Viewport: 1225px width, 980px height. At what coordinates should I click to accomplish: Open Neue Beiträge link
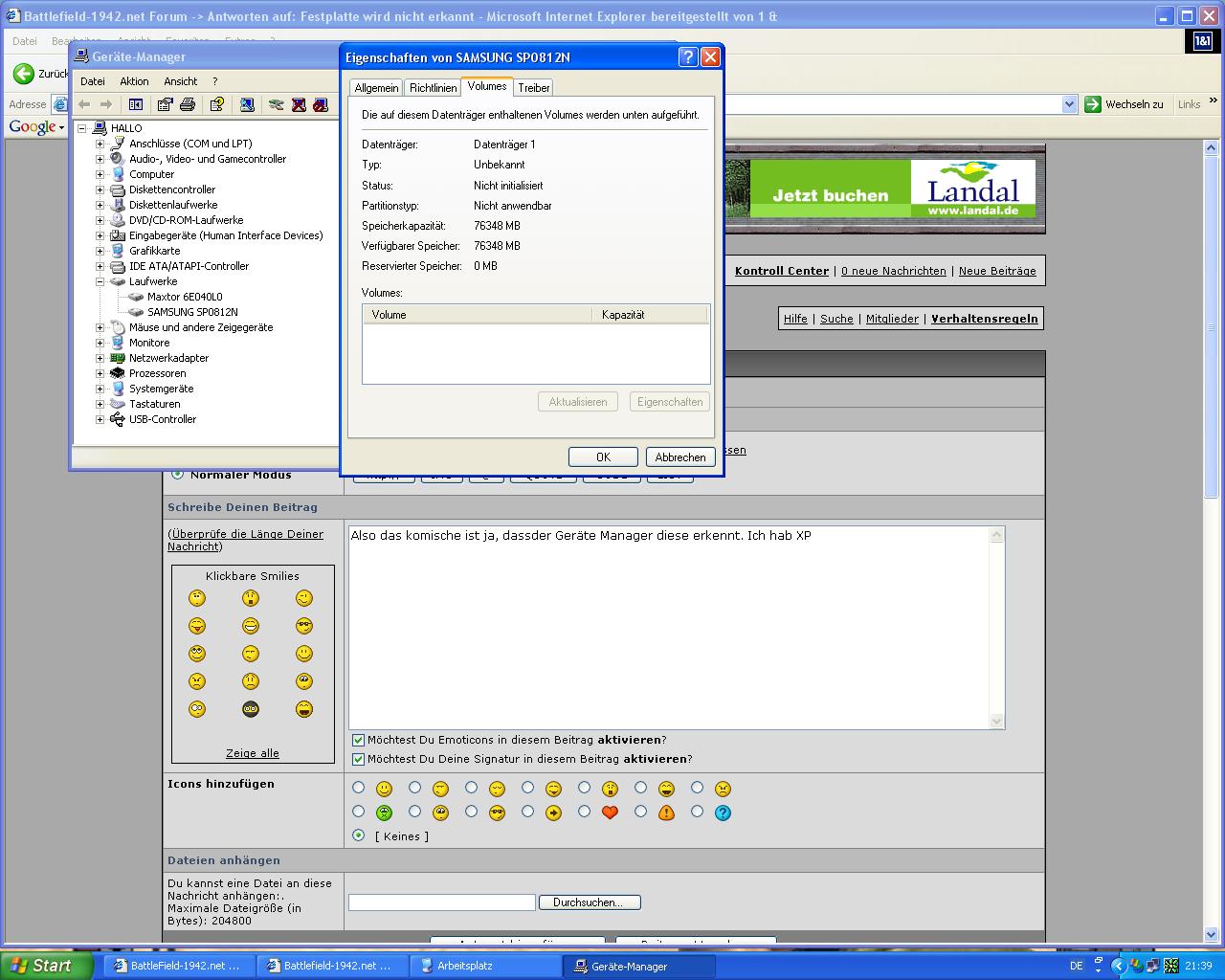(x=997, y=271)
